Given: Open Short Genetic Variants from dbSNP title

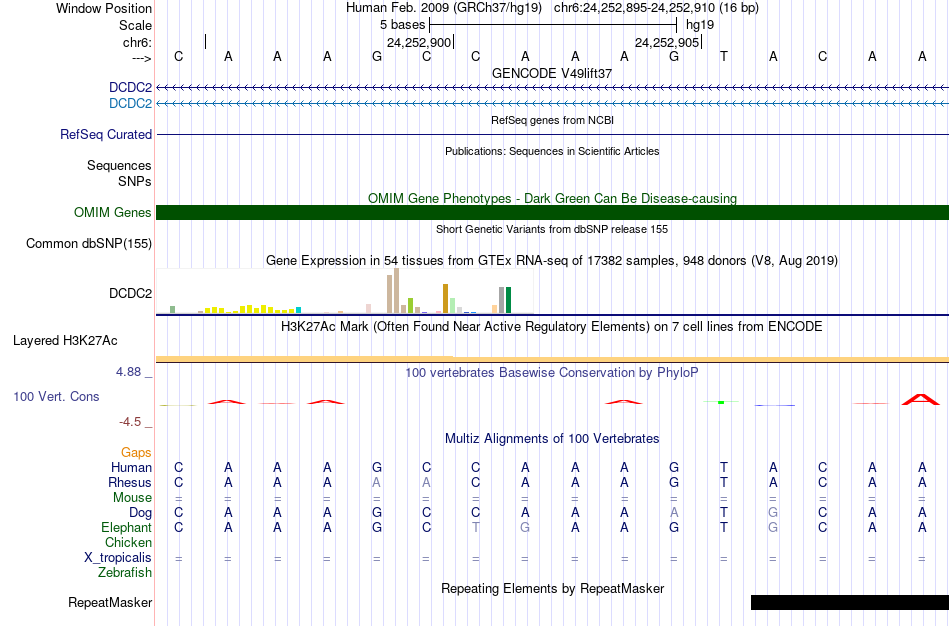Looking at the screenshot, I should point(552,229).
